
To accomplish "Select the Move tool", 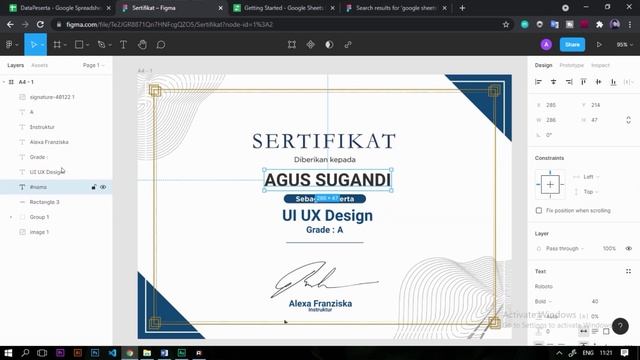I will tap(33, 44).
